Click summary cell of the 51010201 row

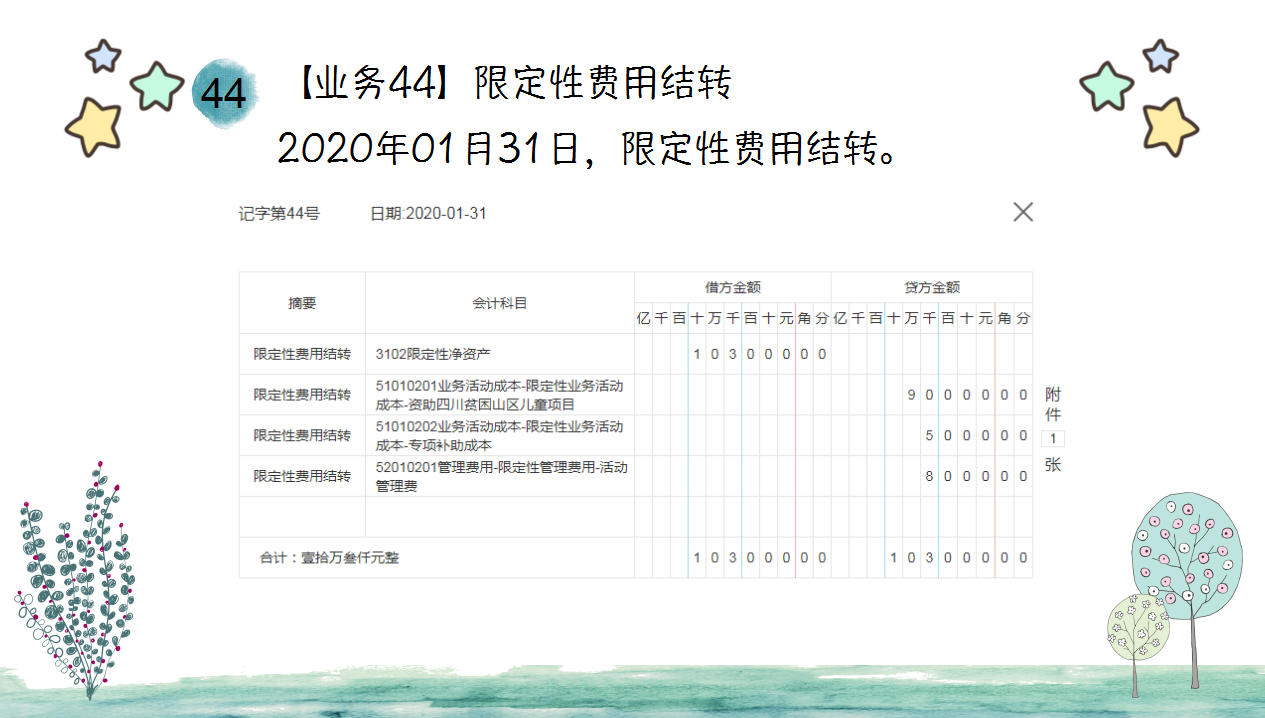click(302, 395)
